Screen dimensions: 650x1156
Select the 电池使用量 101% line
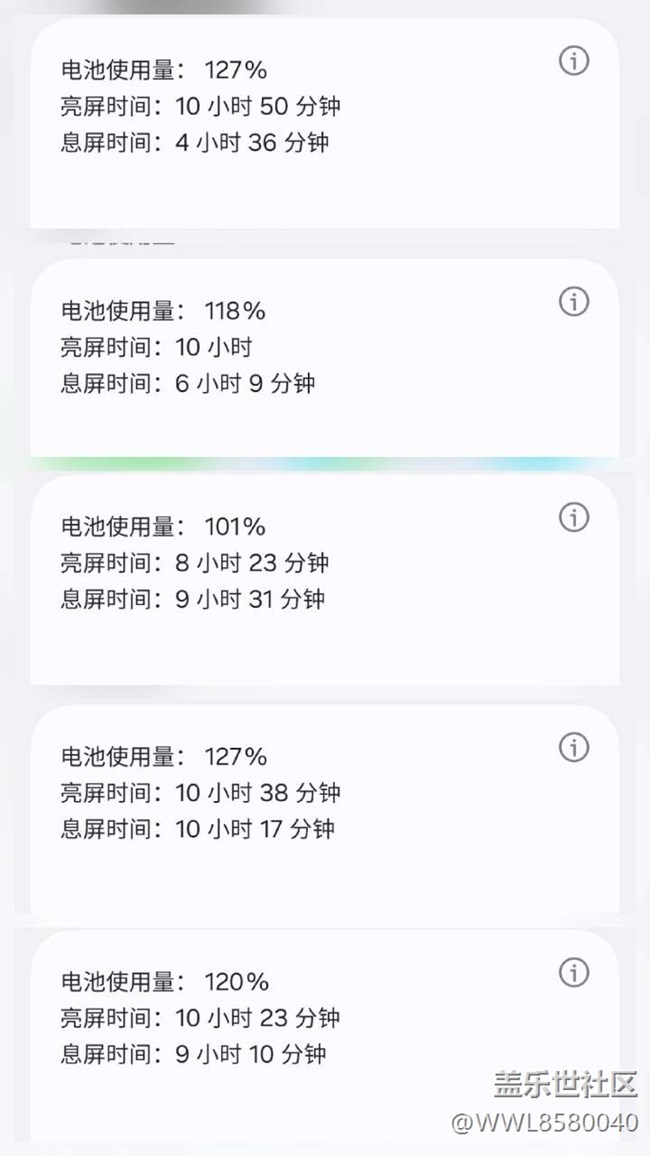pyautogui.click(x=163, y=526)
